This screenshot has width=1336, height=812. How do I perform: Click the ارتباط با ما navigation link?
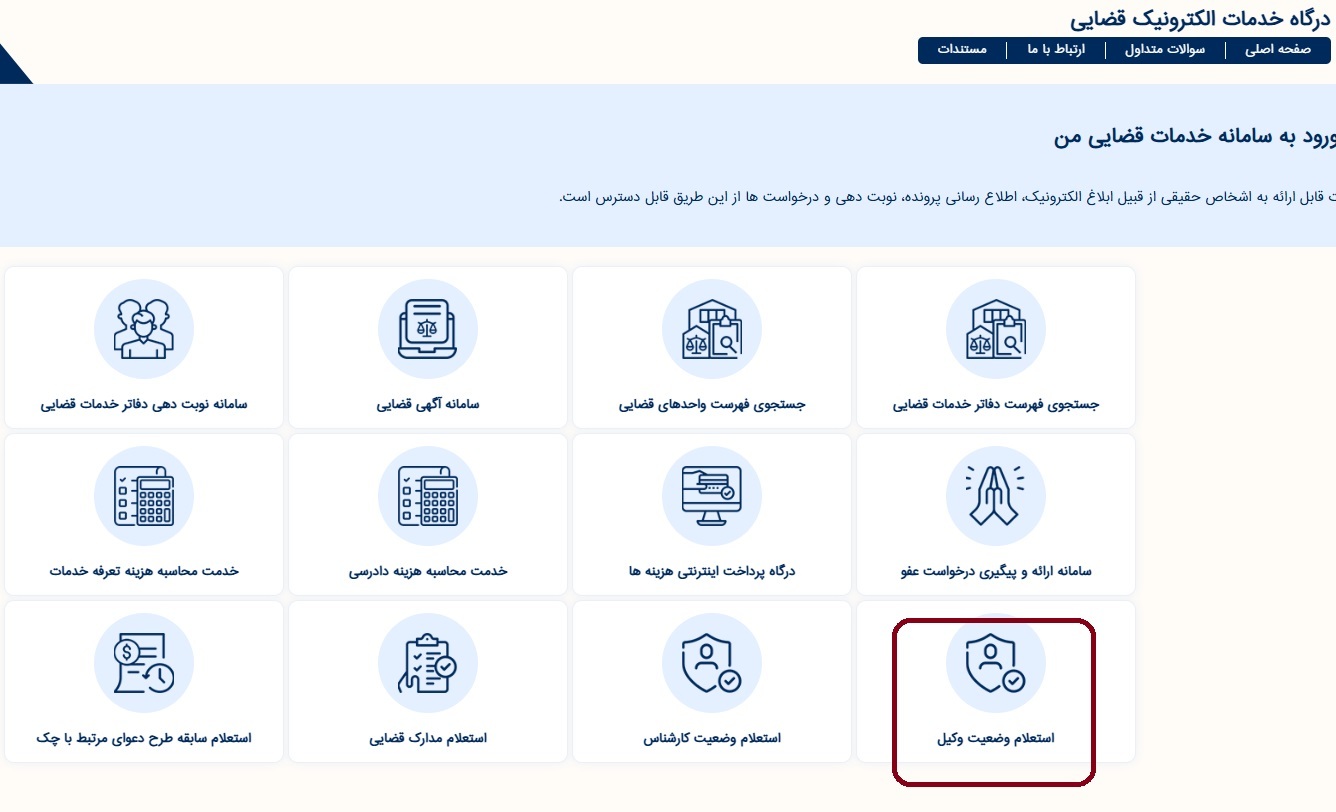tap(1056, 49)
